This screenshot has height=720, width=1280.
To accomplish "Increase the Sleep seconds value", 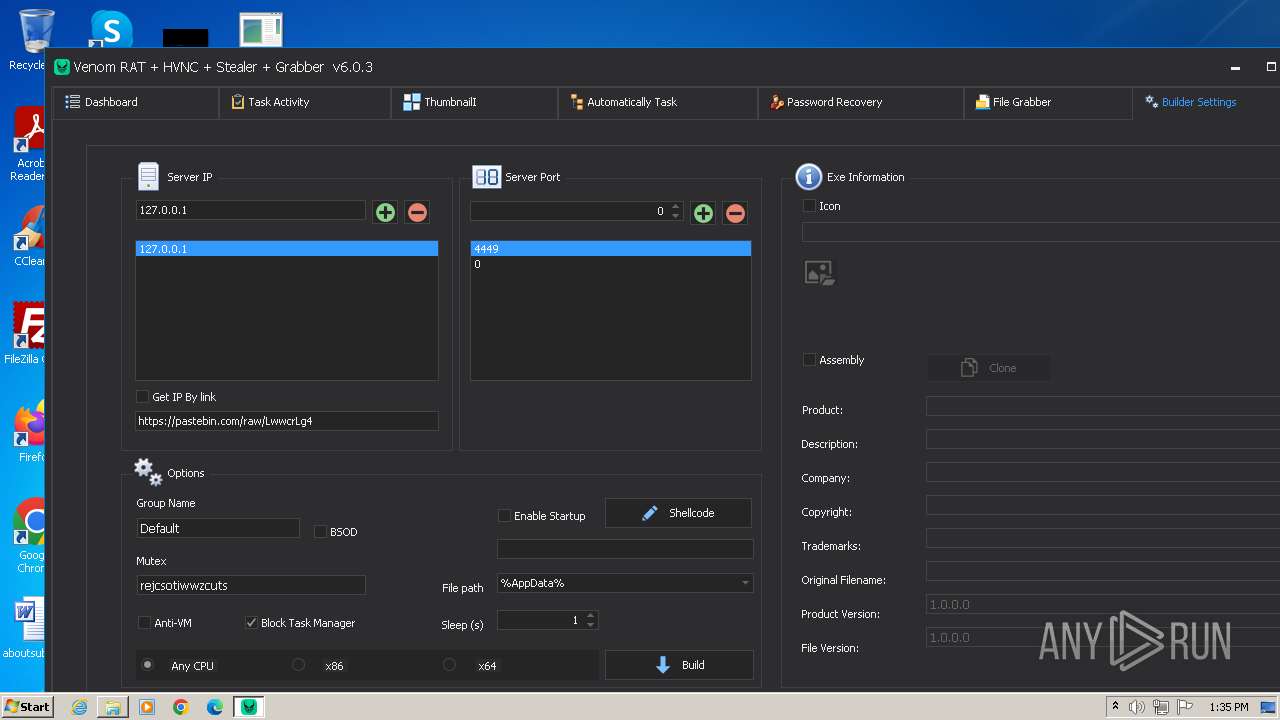I will (590, 616).
